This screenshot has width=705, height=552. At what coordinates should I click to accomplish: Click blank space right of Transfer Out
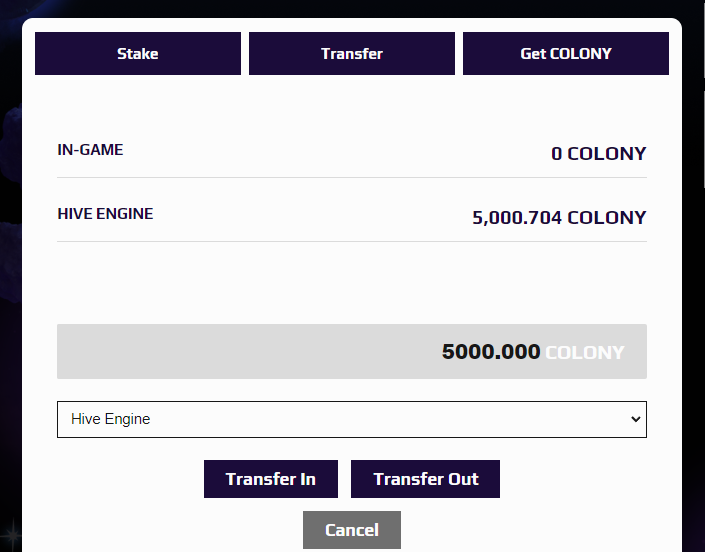coord(580,479)
